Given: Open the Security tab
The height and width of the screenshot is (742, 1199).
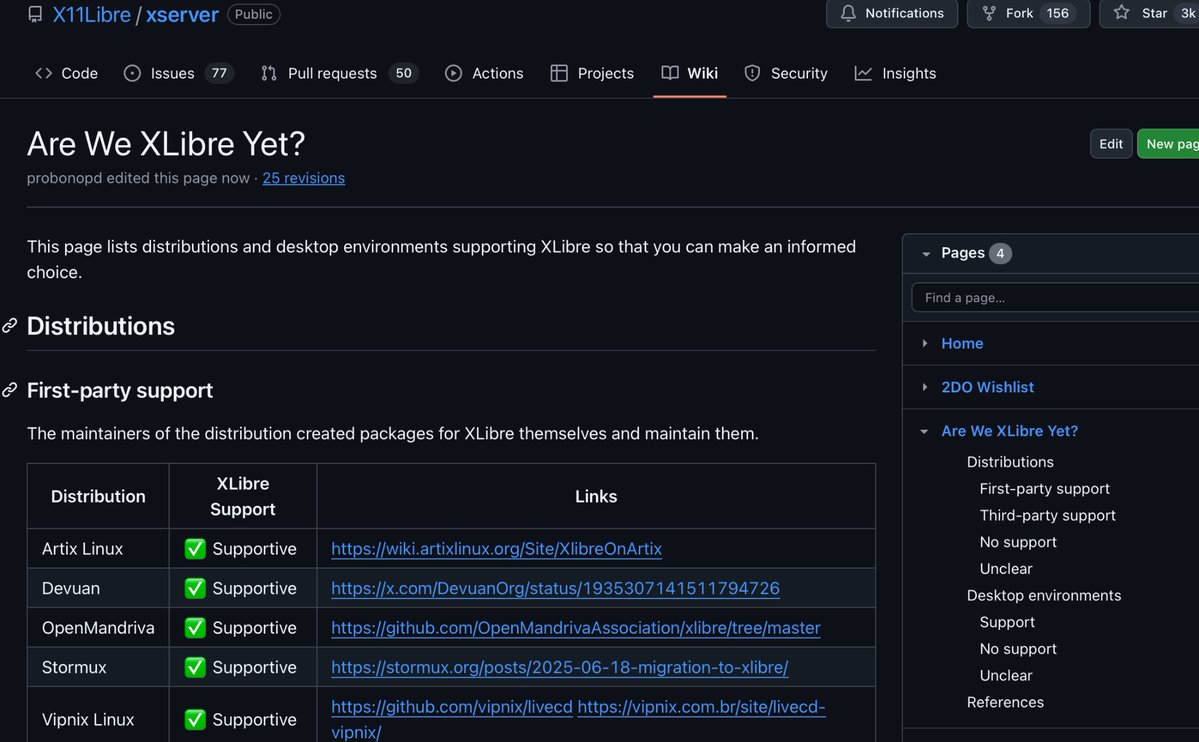Looking at the screenshot, I should 786,73.
